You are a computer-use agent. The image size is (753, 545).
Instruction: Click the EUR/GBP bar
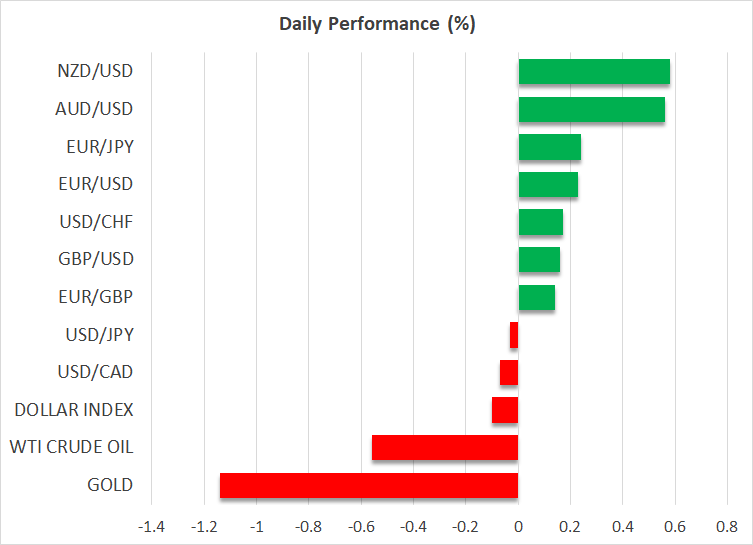(x=536, y=297)
